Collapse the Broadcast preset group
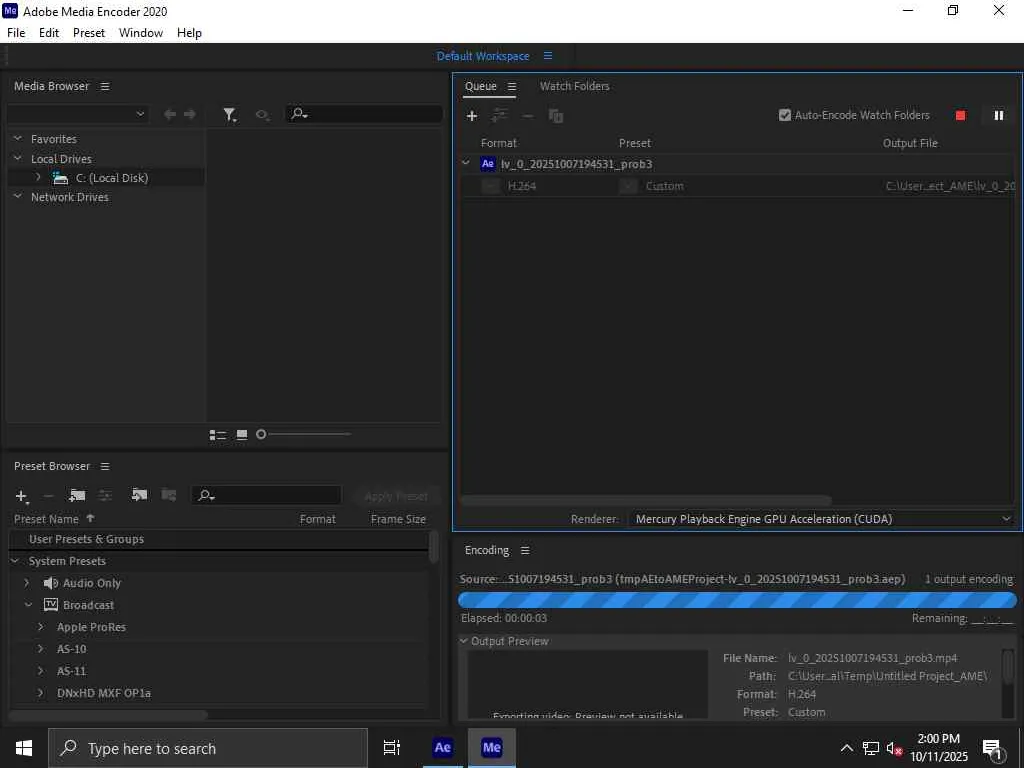Screen dimensions: 1024x768 pyautogui.click(x=28, y=605)
